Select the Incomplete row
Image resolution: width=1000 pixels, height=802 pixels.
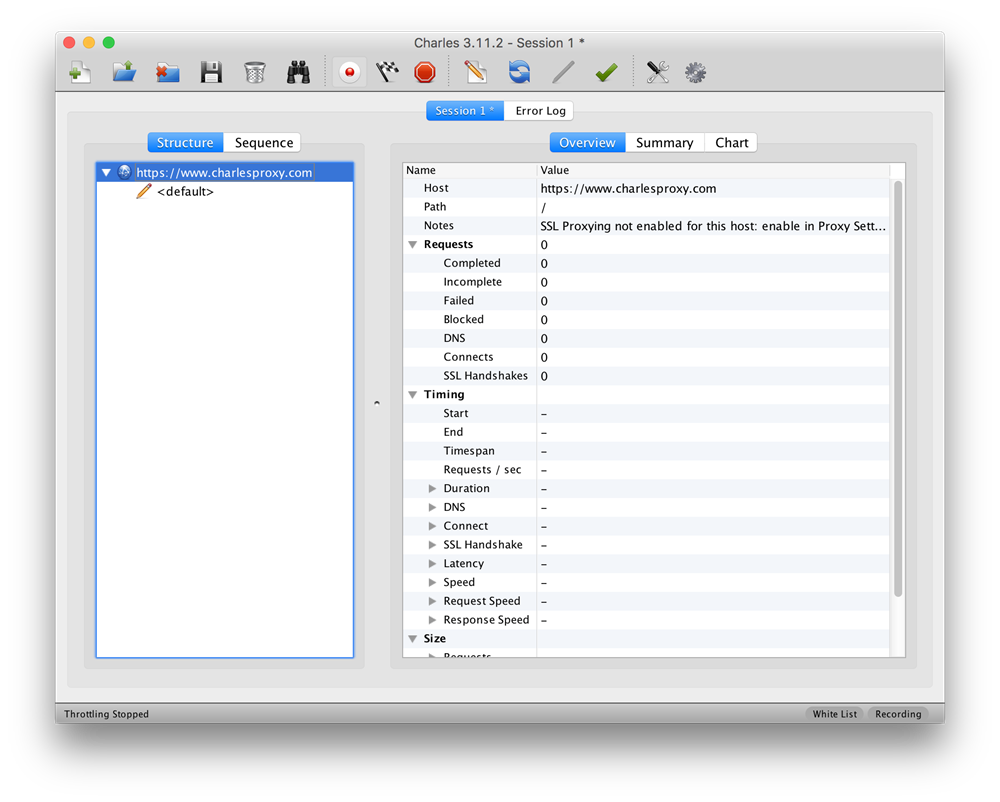point(646,282)
